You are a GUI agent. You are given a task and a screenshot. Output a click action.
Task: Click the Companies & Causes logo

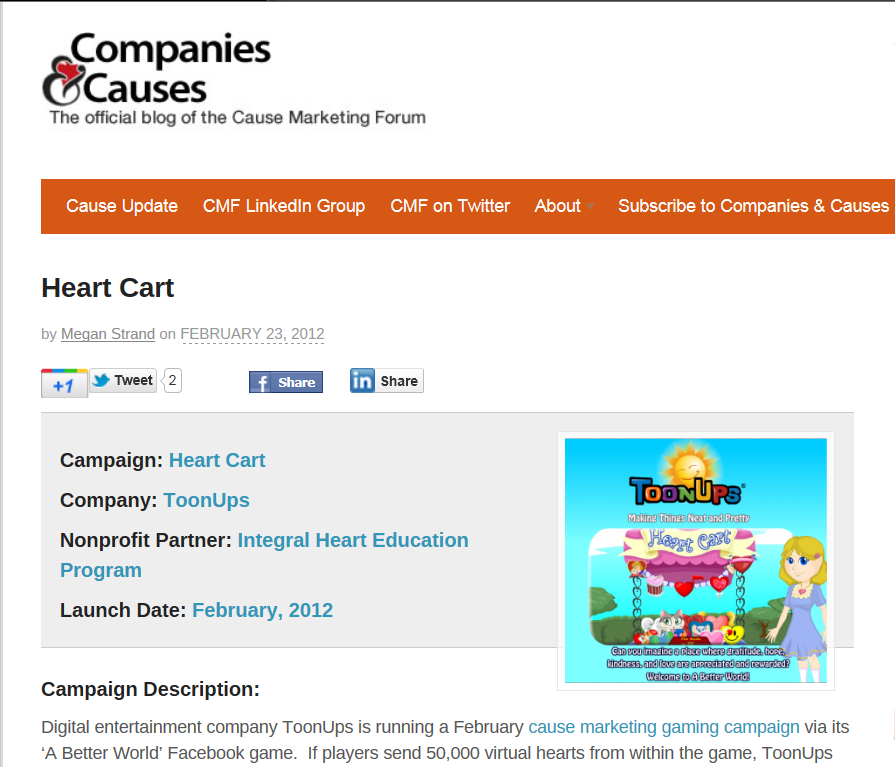234,79
